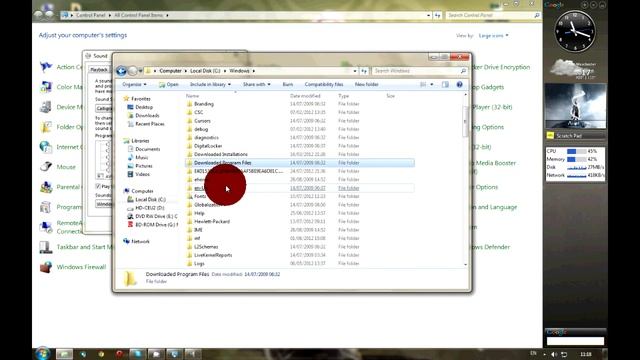Image resolution: width=640 pixels, height=360 pixels.
Task: Expand the change view options arrow
Action: coord(432,84)
